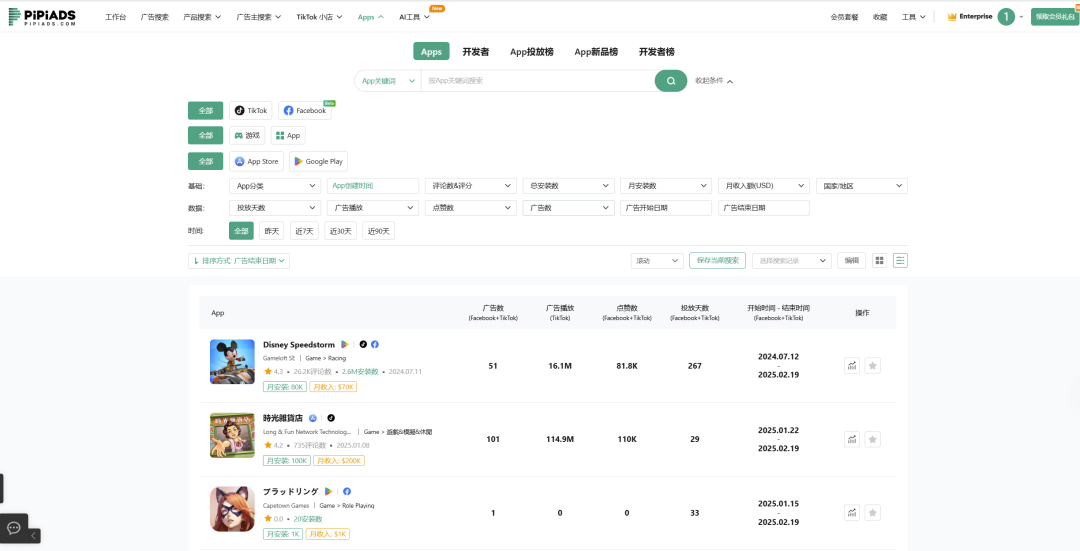Click Facebook icon beside ブラッドリング
Image resolution: width=1080 pixels, height=551 pixels.
click(347, 491)
